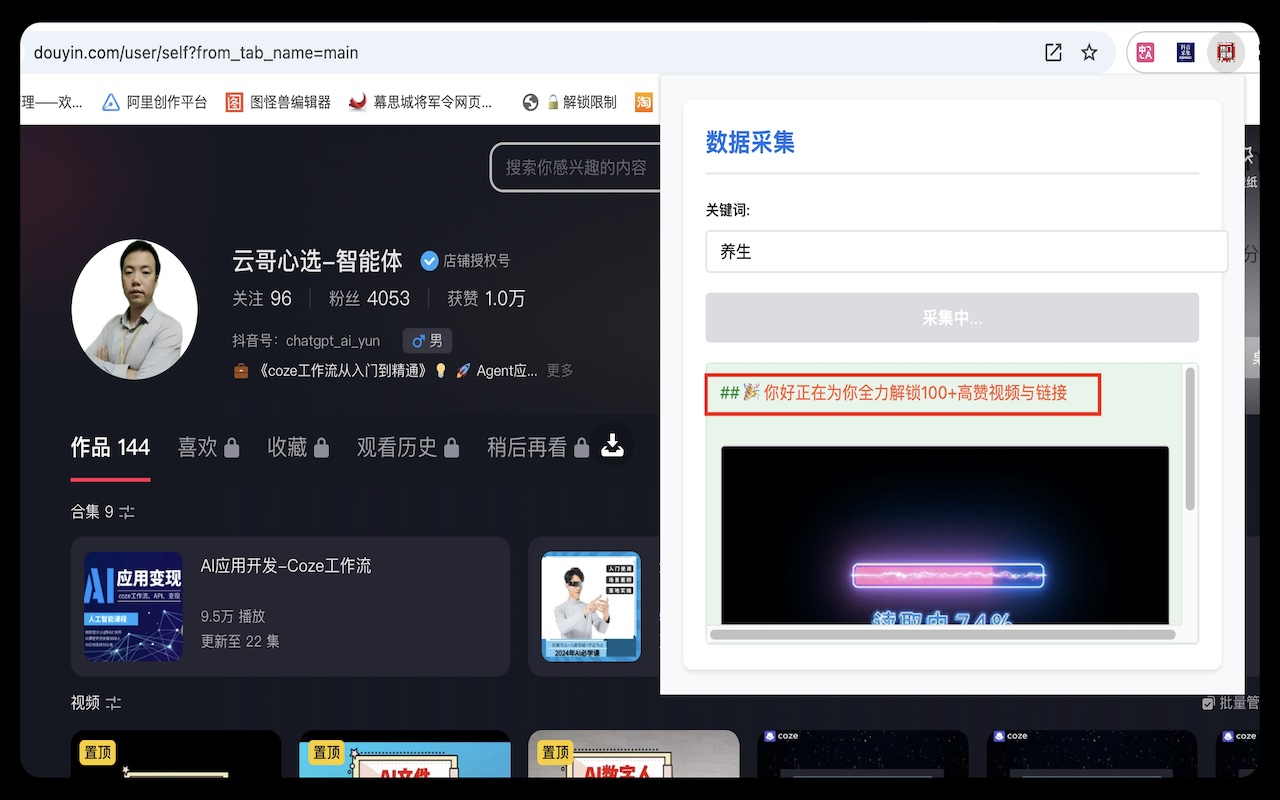Image resolution: width=1280 pixels, height=800 pixels.
Task: Expand 更多 in the profile bio
Action: (560, 370)
